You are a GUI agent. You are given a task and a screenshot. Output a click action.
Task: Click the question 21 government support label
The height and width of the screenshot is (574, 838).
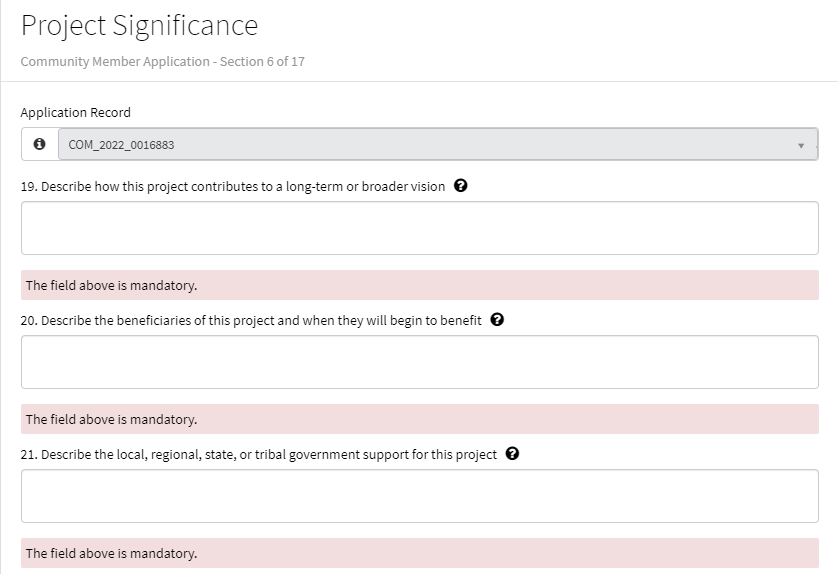tap(259, 454)
